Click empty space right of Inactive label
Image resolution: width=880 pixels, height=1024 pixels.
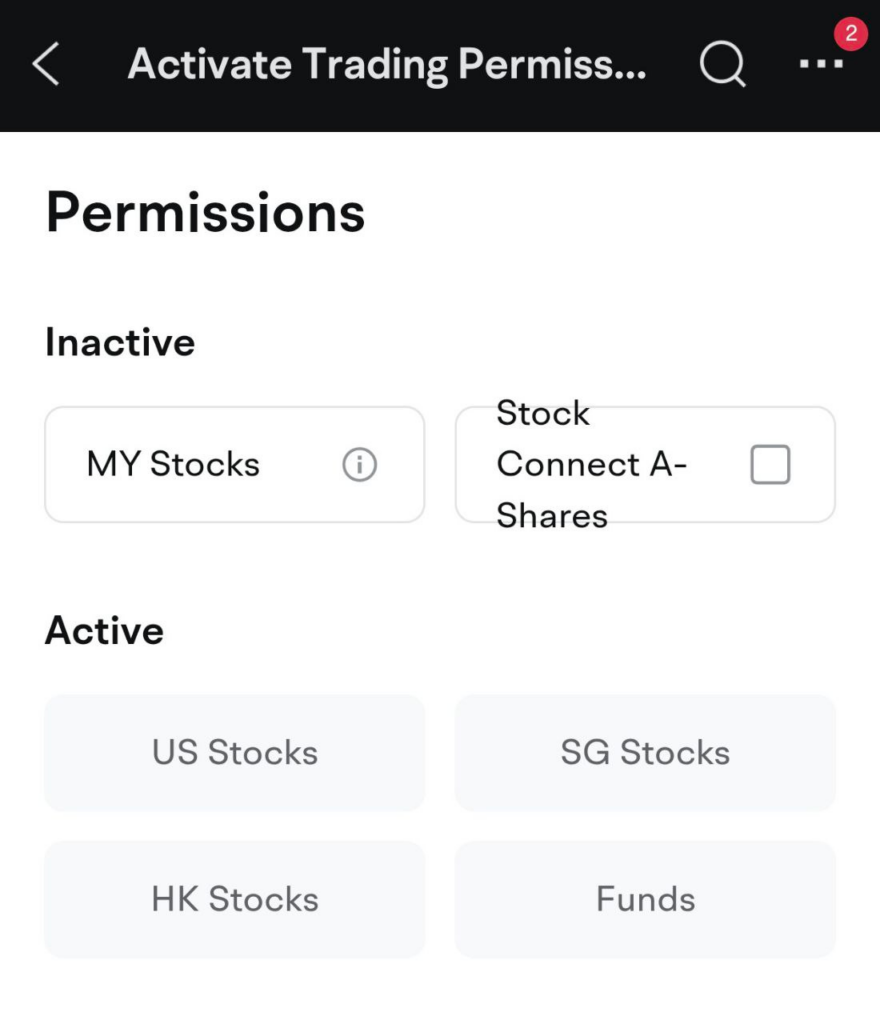[x=520, y=343]
